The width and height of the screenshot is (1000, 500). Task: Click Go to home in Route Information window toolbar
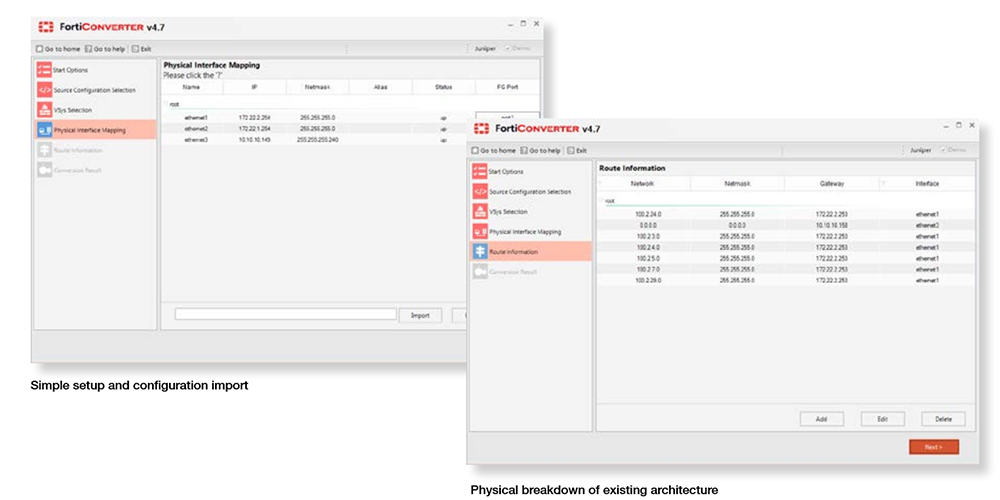coord(494,151)
